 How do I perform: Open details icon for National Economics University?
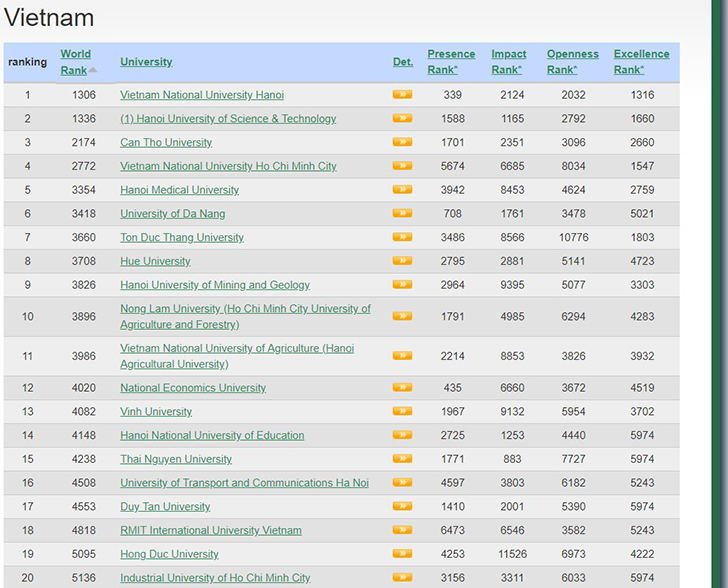(x=402, y=388)
